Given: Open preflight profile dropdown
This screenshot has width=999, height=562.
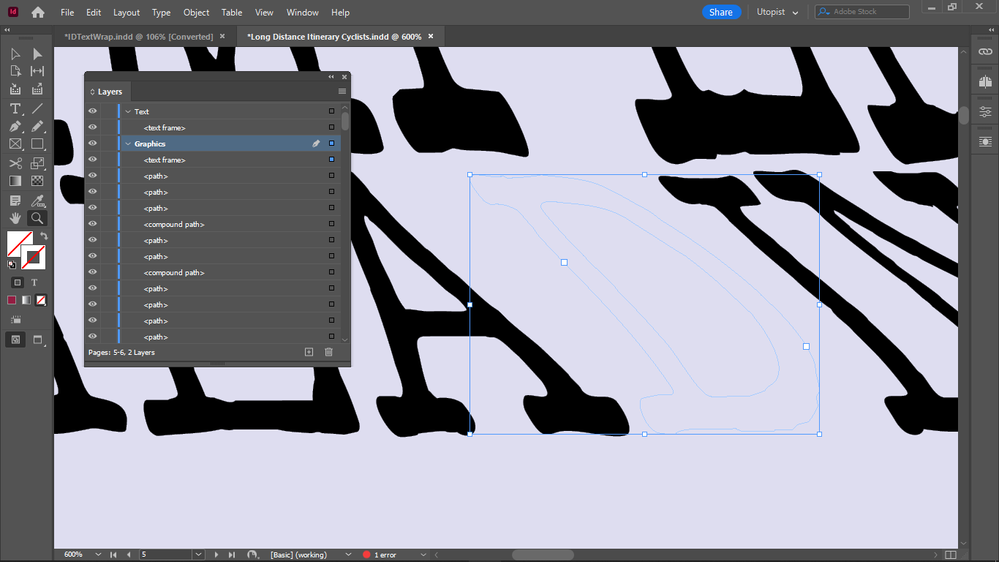Looking at the screenshot, I should pos(348,555).
